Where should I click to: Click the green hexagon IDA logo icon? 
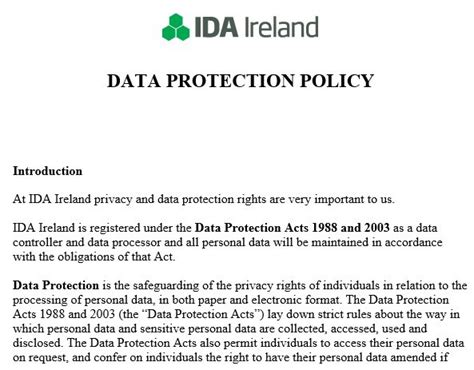pos(176,27)
